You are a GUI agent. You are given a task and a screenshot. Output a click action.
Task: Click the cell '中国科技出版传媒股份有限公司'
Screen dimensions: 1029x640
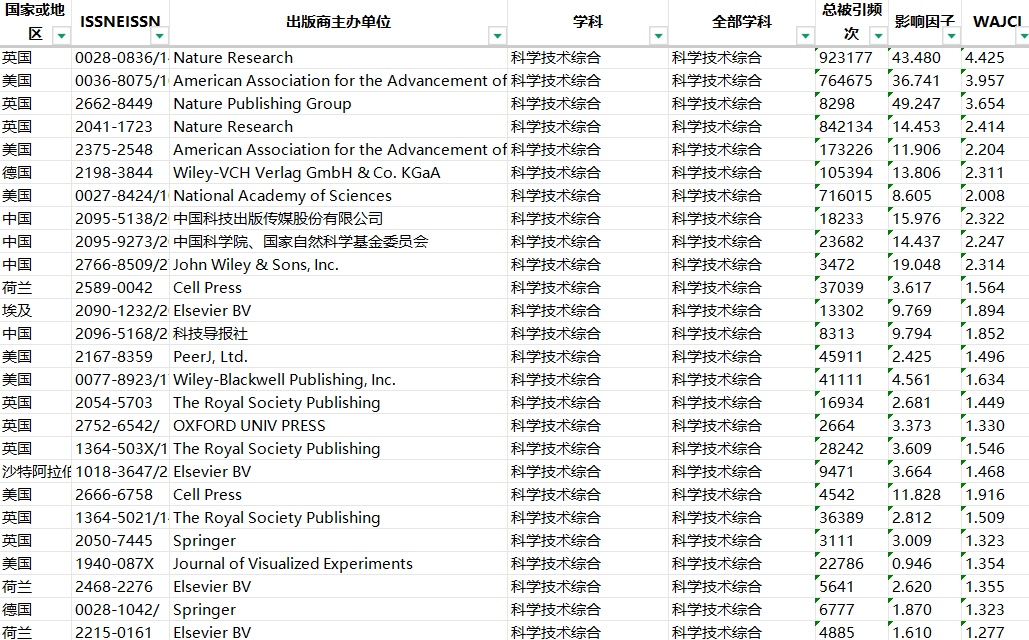(x=339, y=219)
